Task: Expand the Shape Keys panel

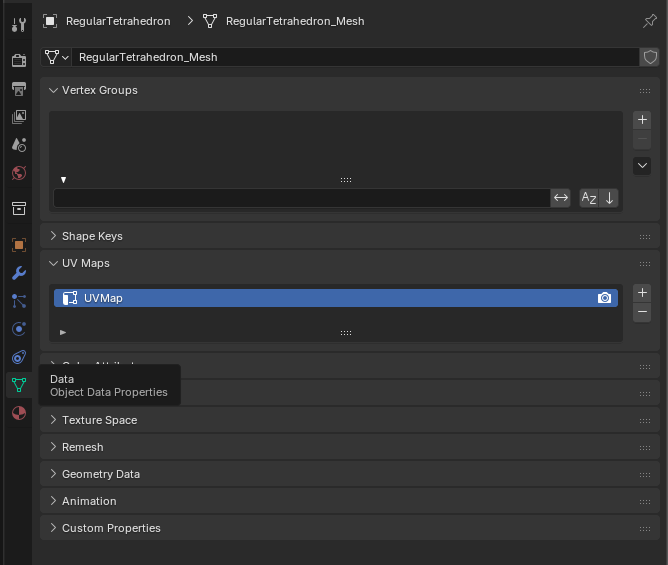Action: point(92,236)
